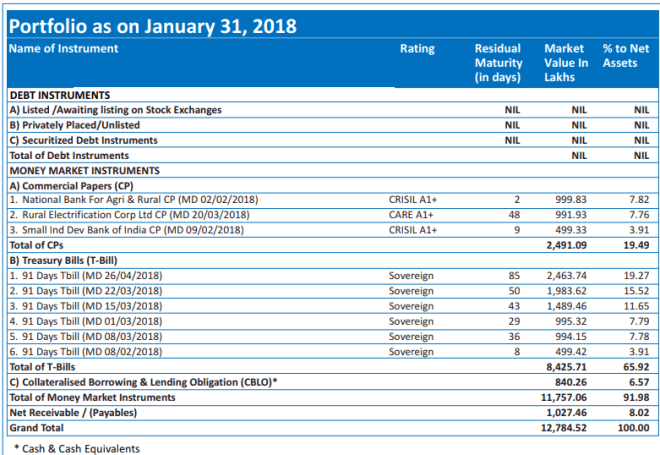Select the Name of Instrument column header

pos(67,49)
